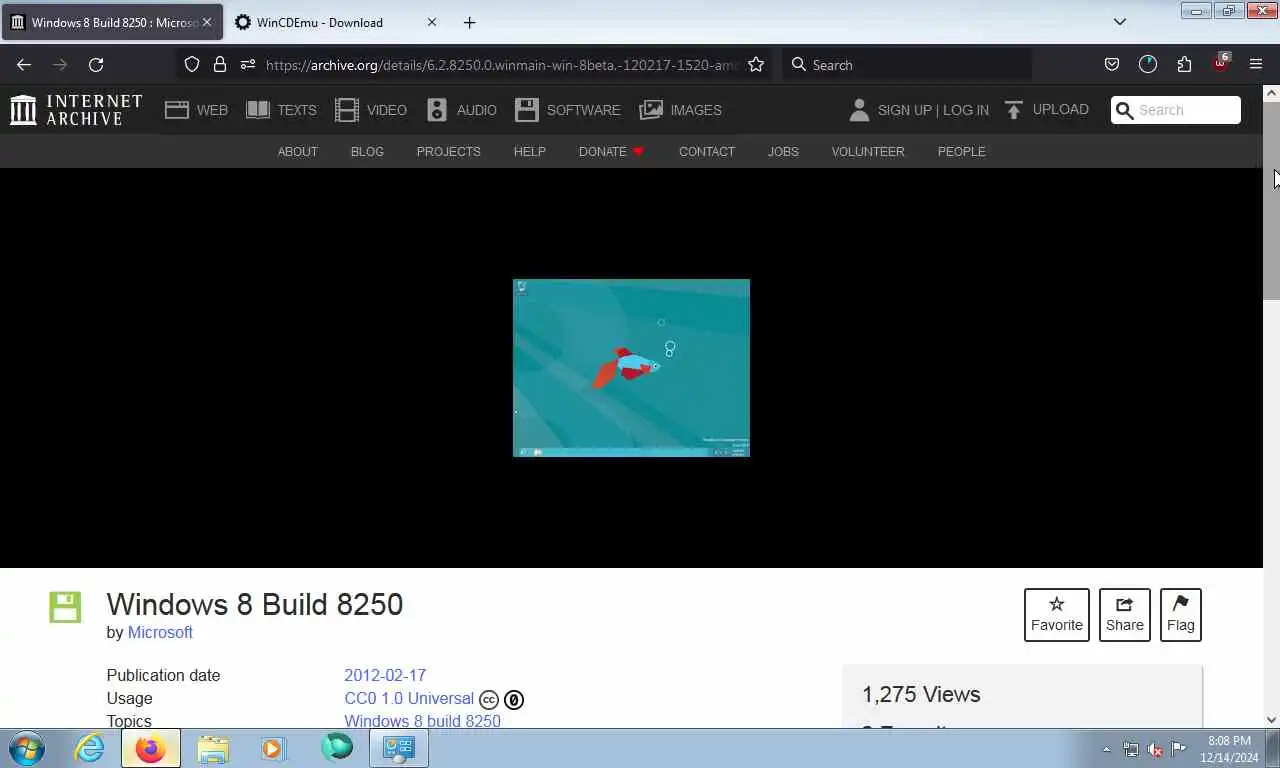1280x768 pixels.
Task: Open the JOBS link
Action: [x=783, y=152]
